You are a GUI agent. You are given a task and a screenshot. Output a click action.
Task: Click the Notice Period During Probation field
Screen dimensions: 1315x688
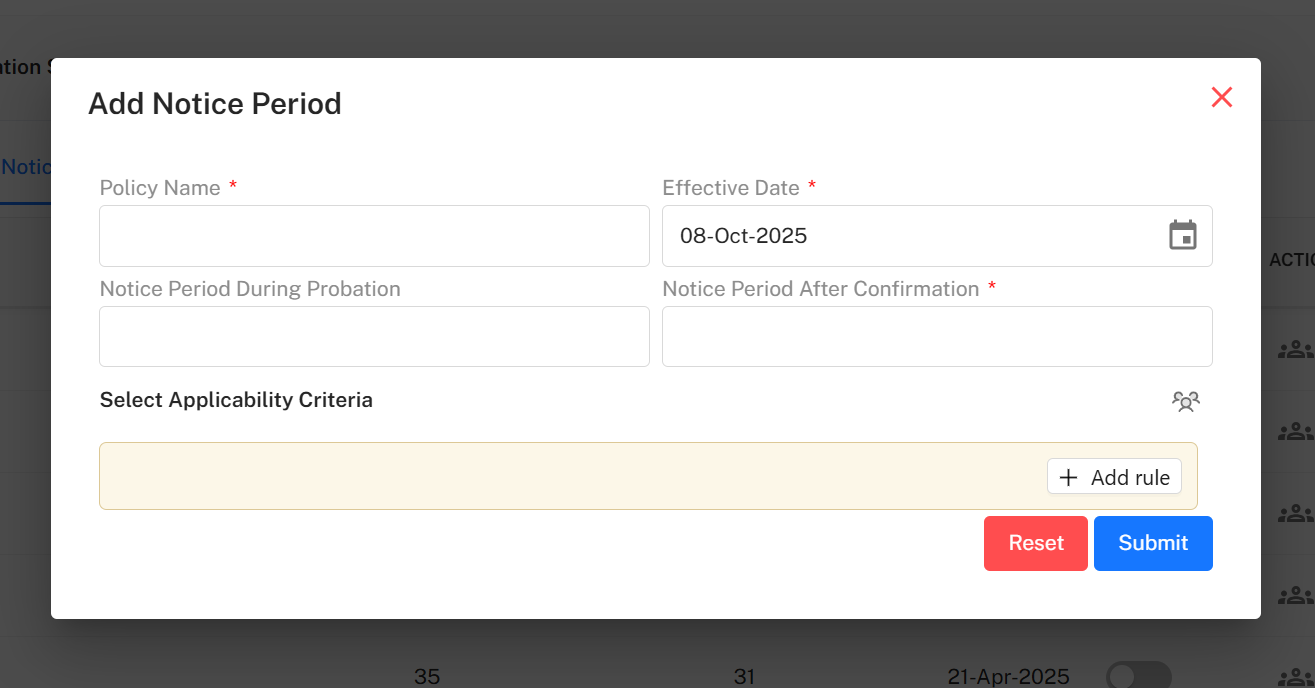pyautogui.click(x=374, y=336)
